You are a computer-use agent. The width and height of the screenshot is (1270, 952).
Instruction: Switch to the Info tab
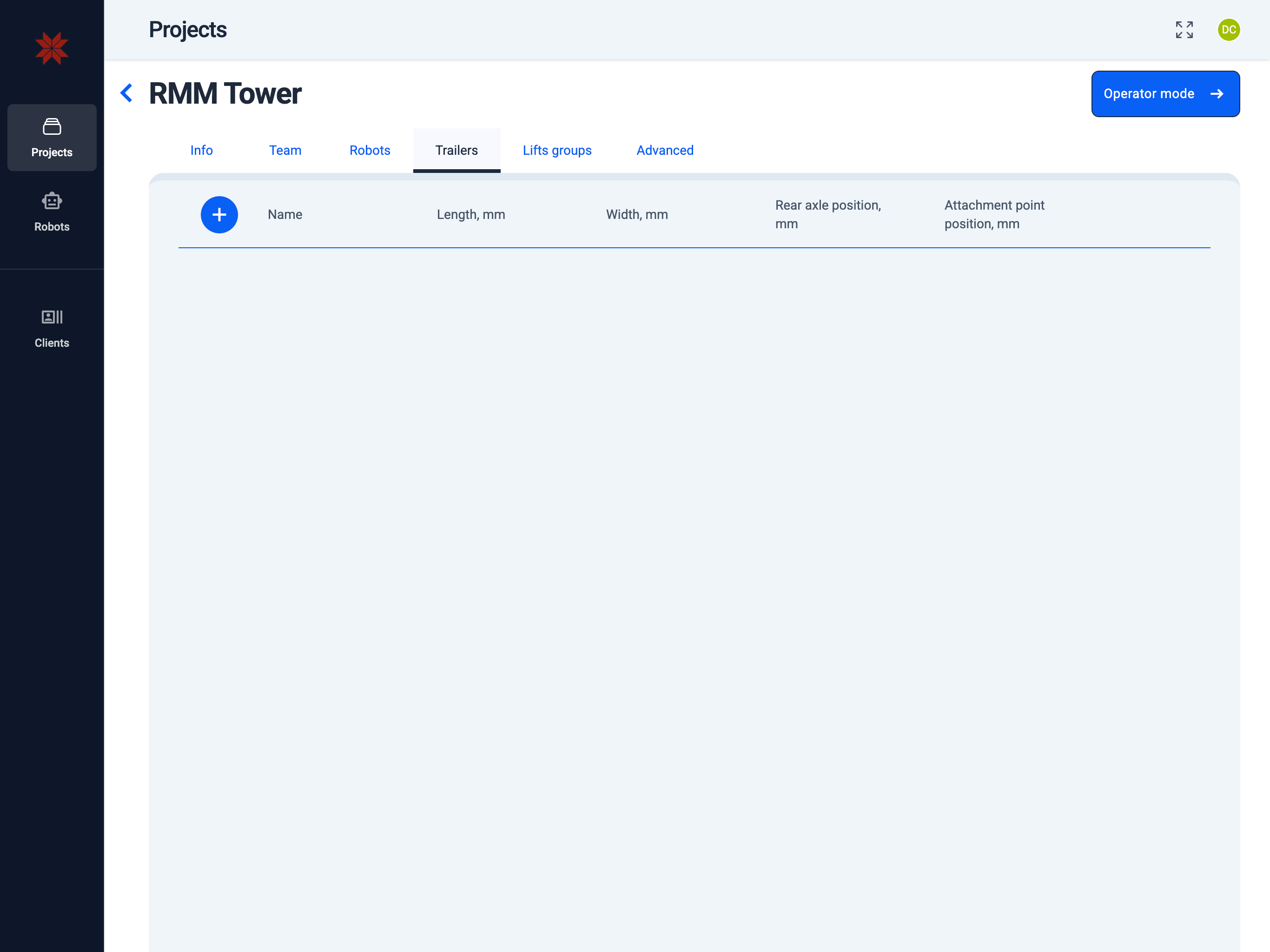point(202,151)
